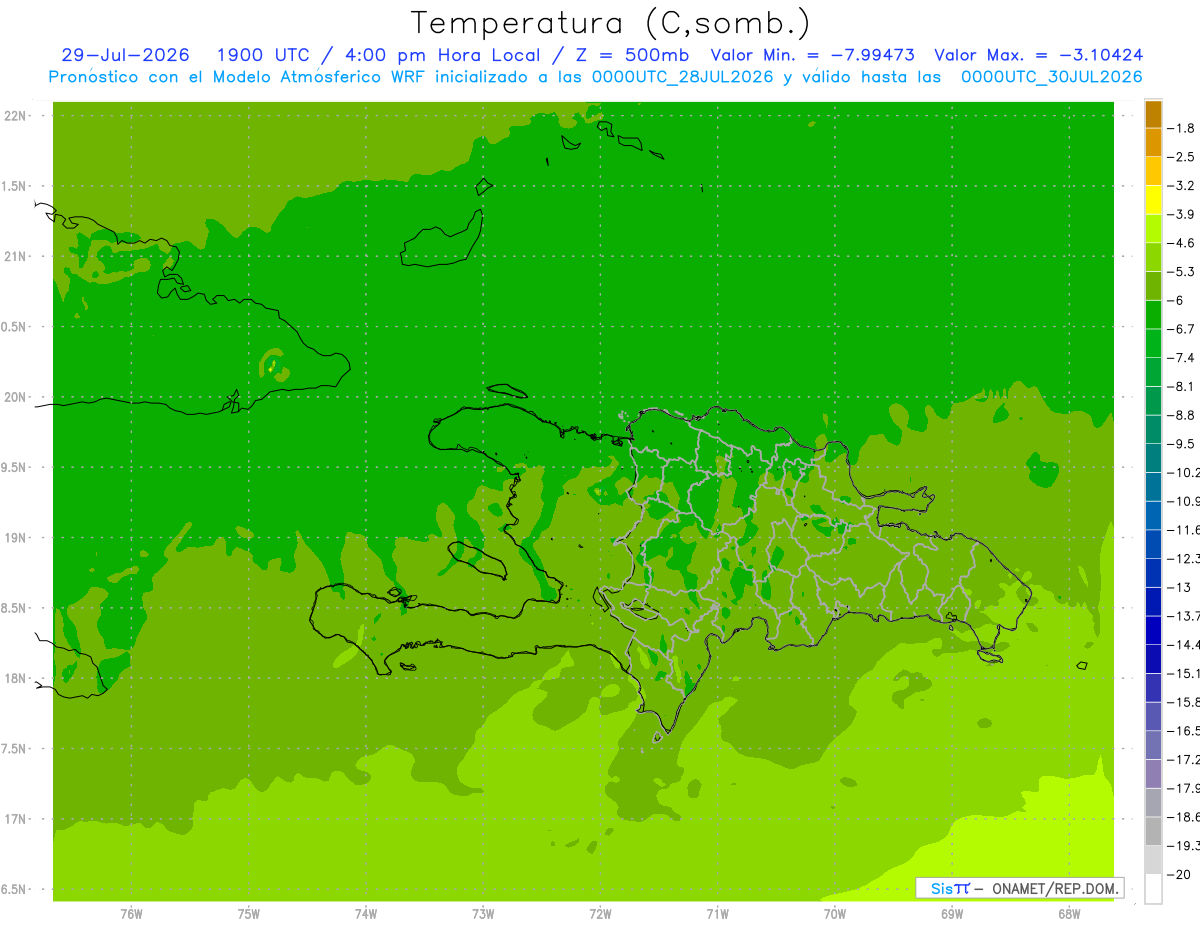1200x927 pixels.
Task: Click the "-8.8" legend value
Action: pos(1182,415)
